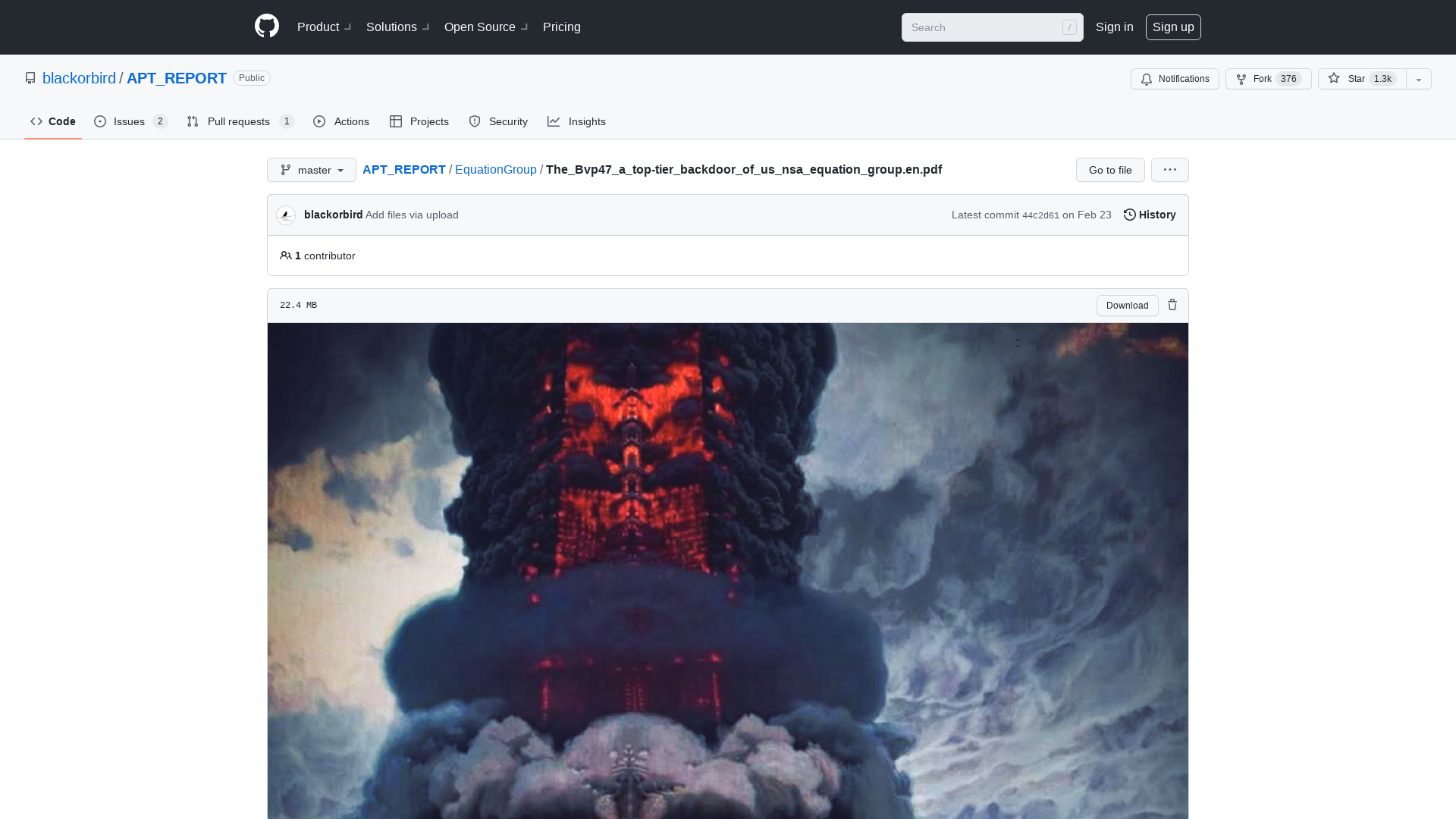1456x819 pixels.
Task: Click the Public visibility badge
Action: 252,78
